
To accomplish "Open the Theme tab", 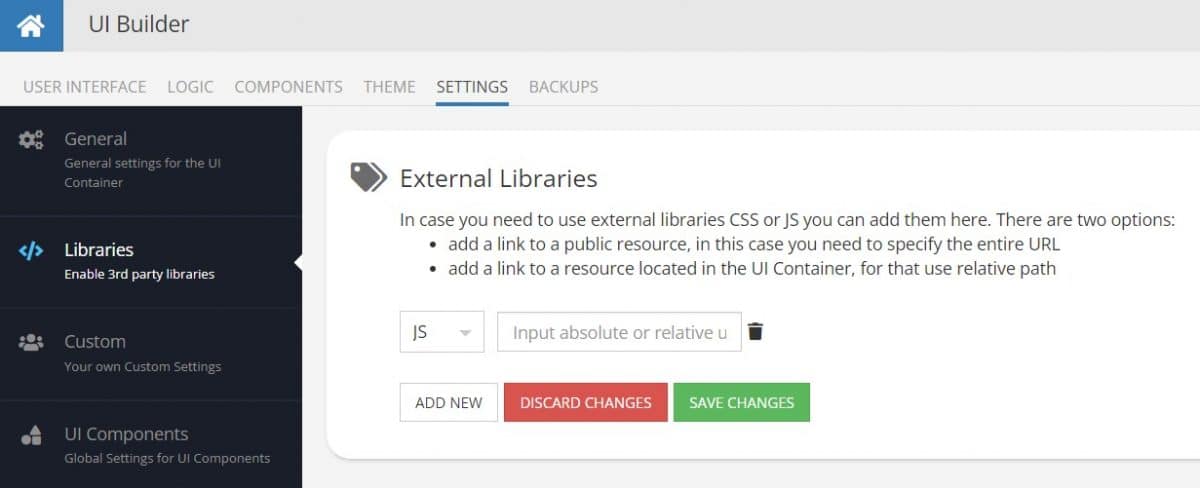I will point(389,86).
